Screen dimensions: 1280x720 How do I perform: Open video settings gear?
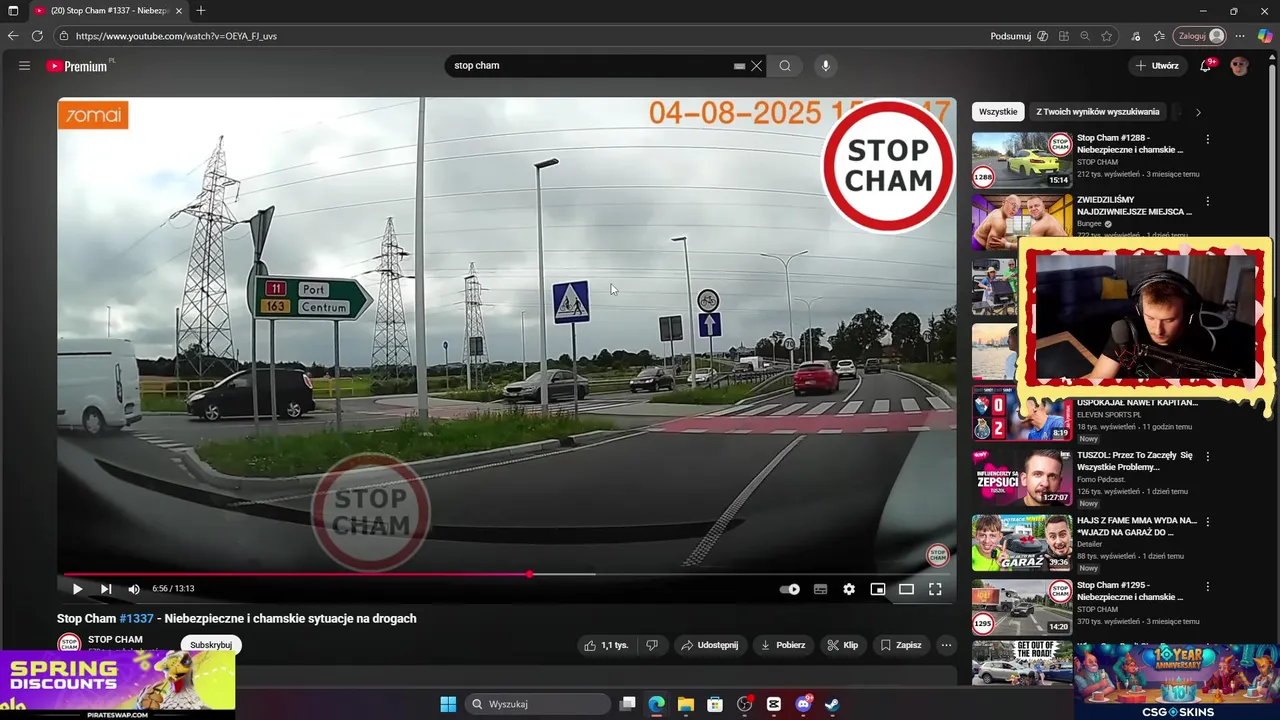click(849, 589)
